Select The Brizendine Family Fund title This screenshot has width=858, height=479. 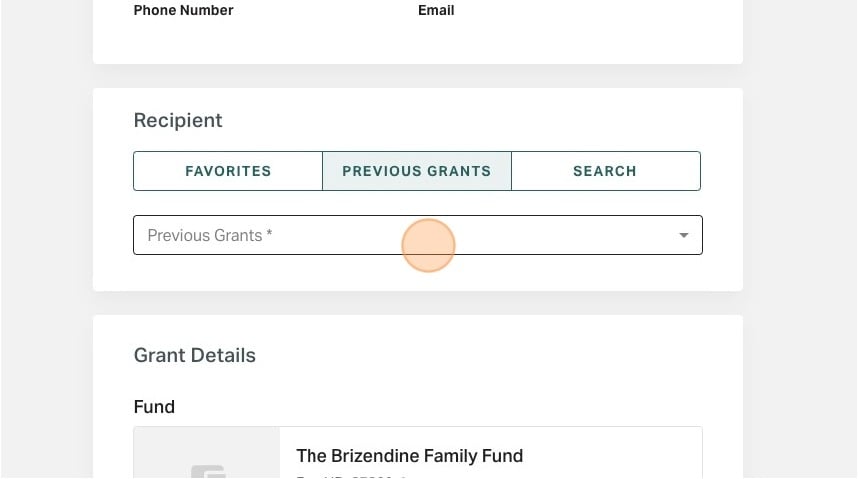pyautogui.click(x=409, y=456)
